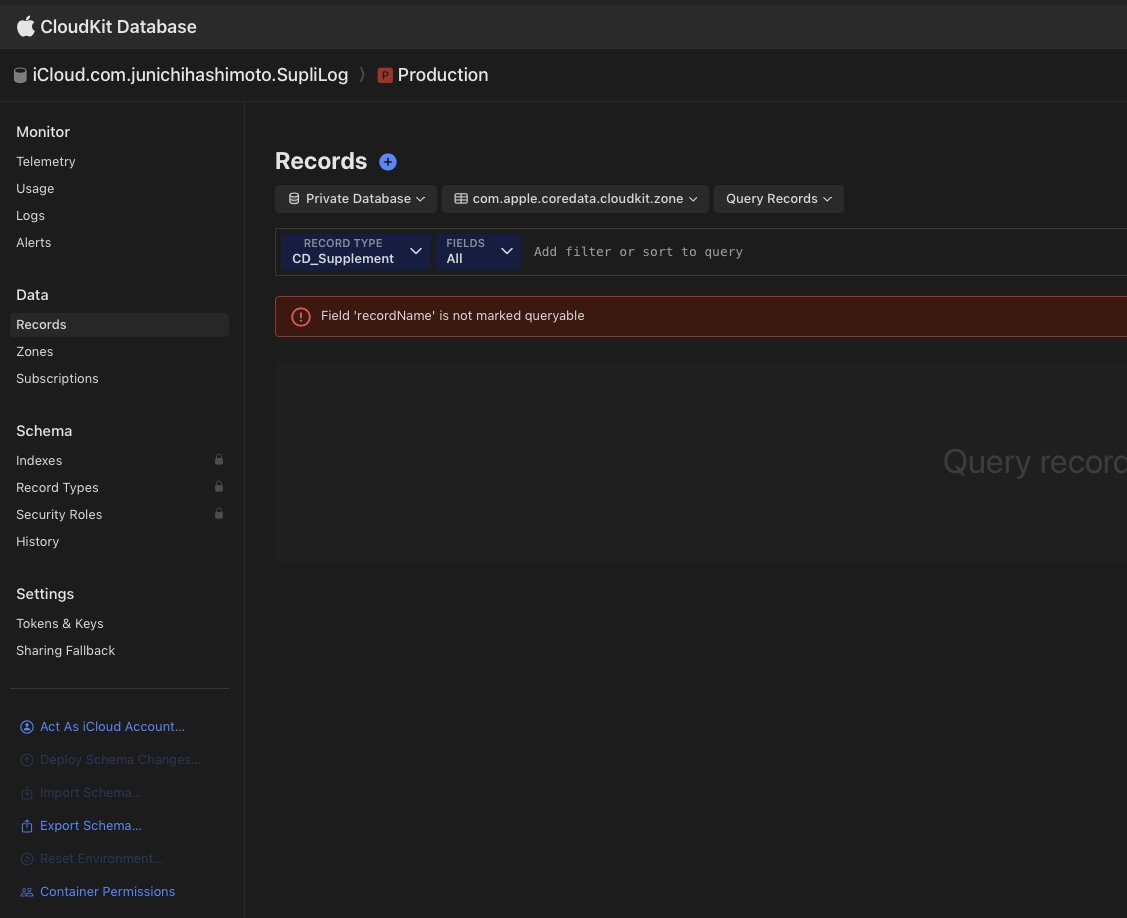Open the Private Database dropdown
Viewport: 1127px width, 918px height.
click(356, 199)
